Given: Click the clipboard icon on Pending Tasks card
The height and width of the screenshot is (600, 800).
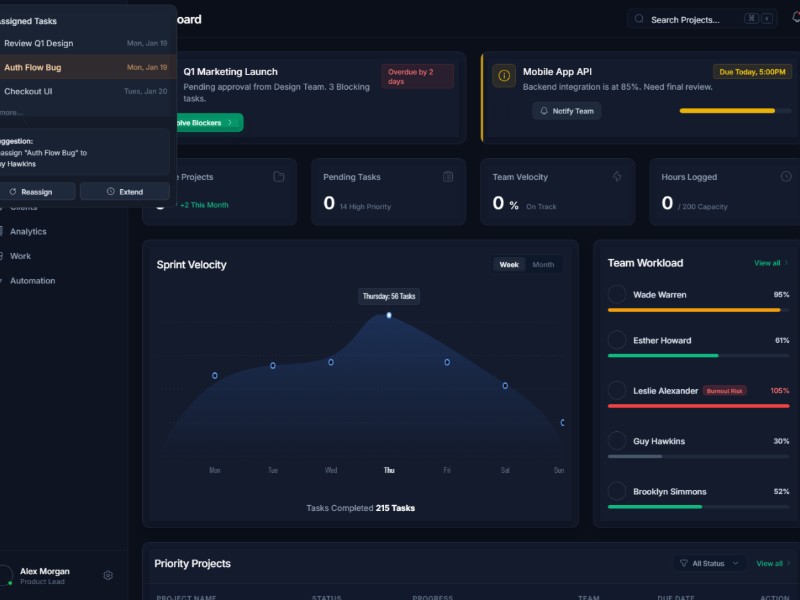Looking at the screenshot, I should [x=448, y=177].
